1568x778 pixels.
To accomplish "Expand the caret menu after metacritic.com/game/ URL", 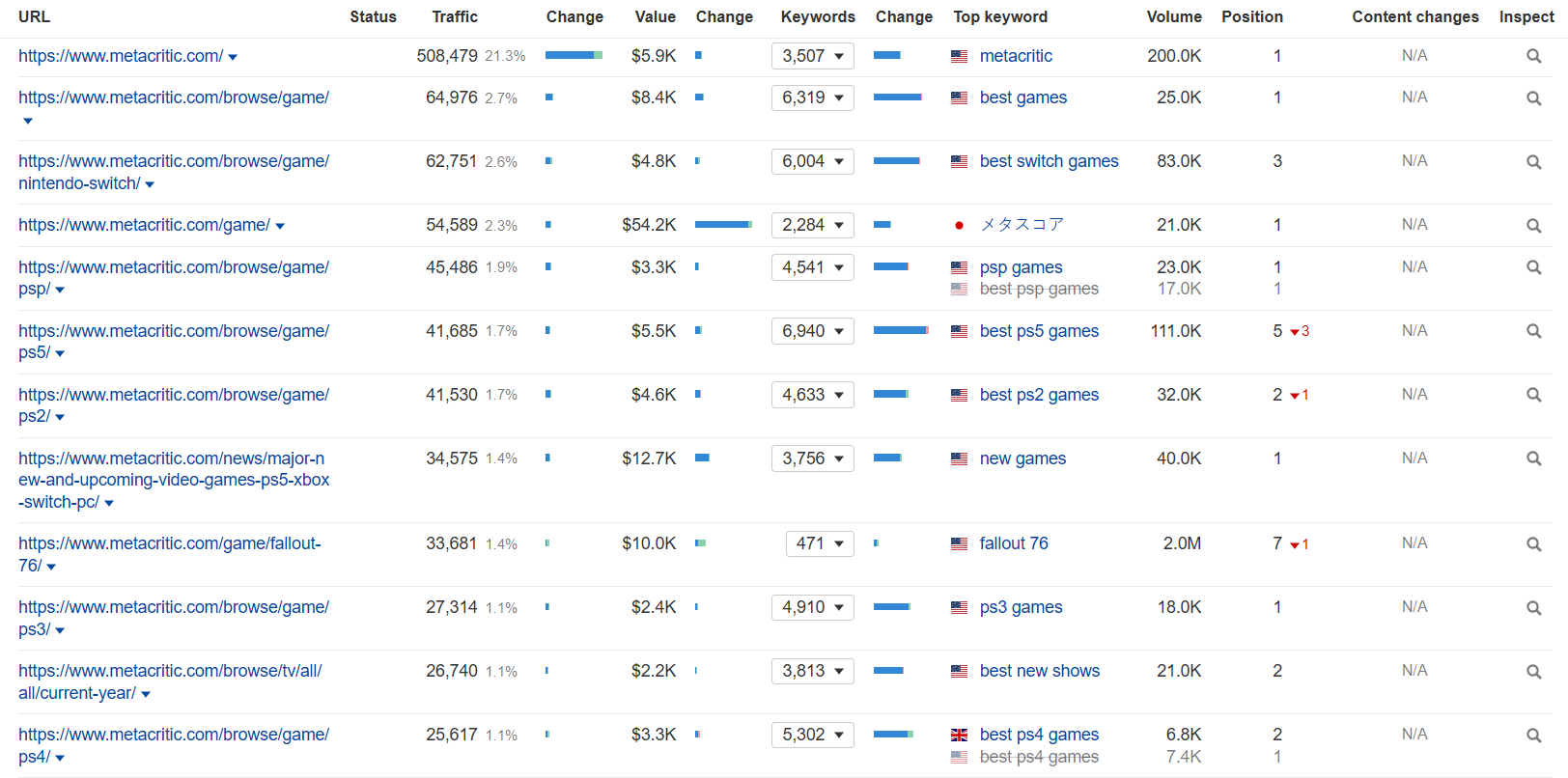I will point(280,226).
